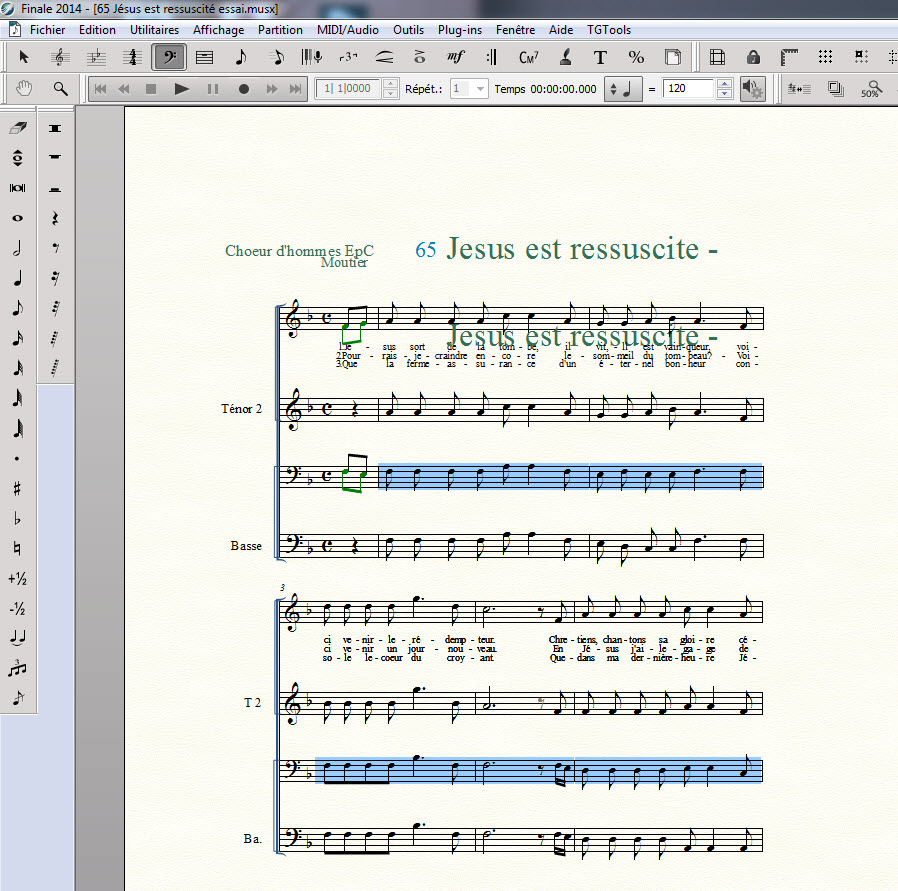Screen dimensions: 898x891
Task: Open the Plug-ins menu
Action: pos(459,30)
